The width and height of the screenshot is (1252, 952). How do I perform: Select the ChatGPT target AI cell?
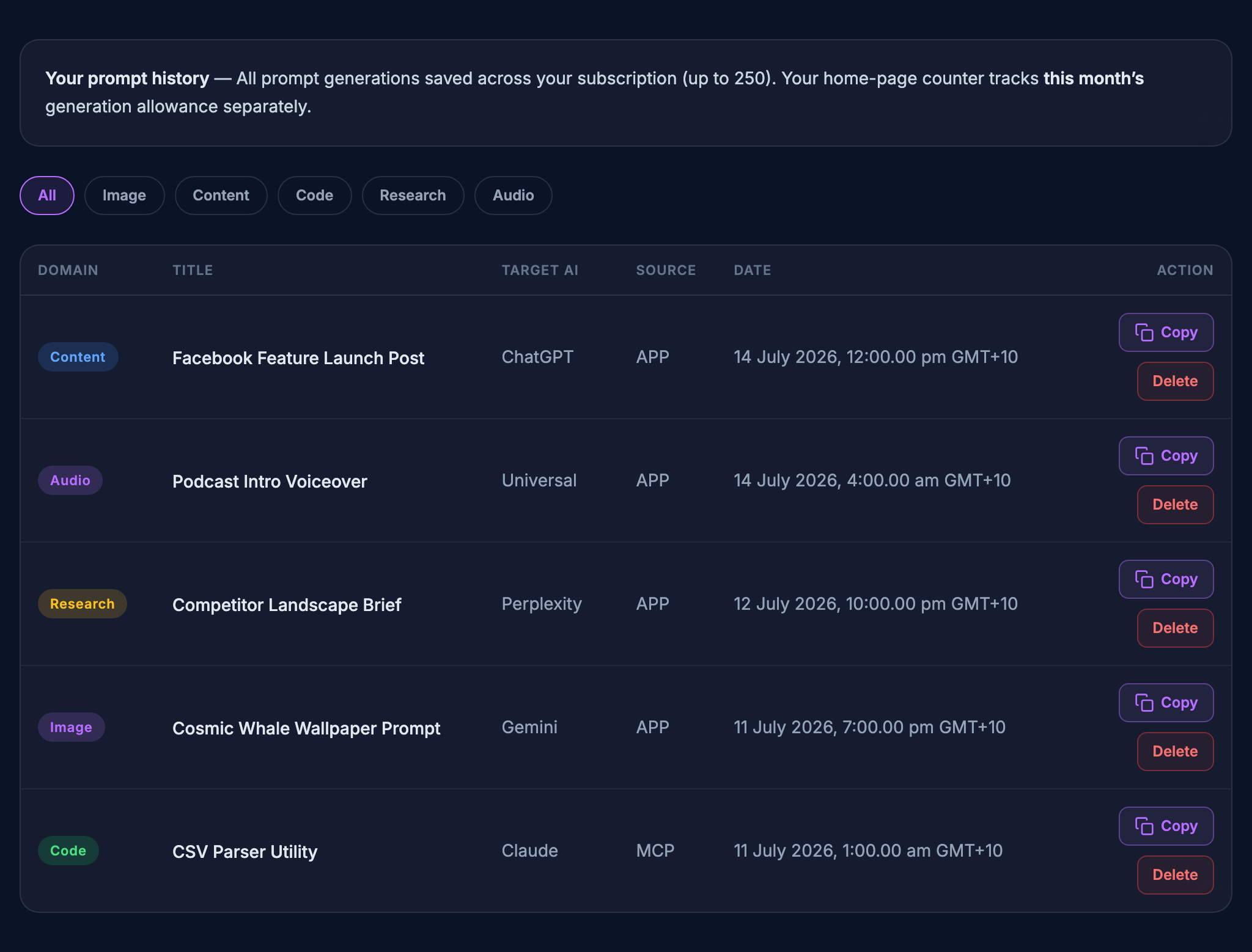537,357
